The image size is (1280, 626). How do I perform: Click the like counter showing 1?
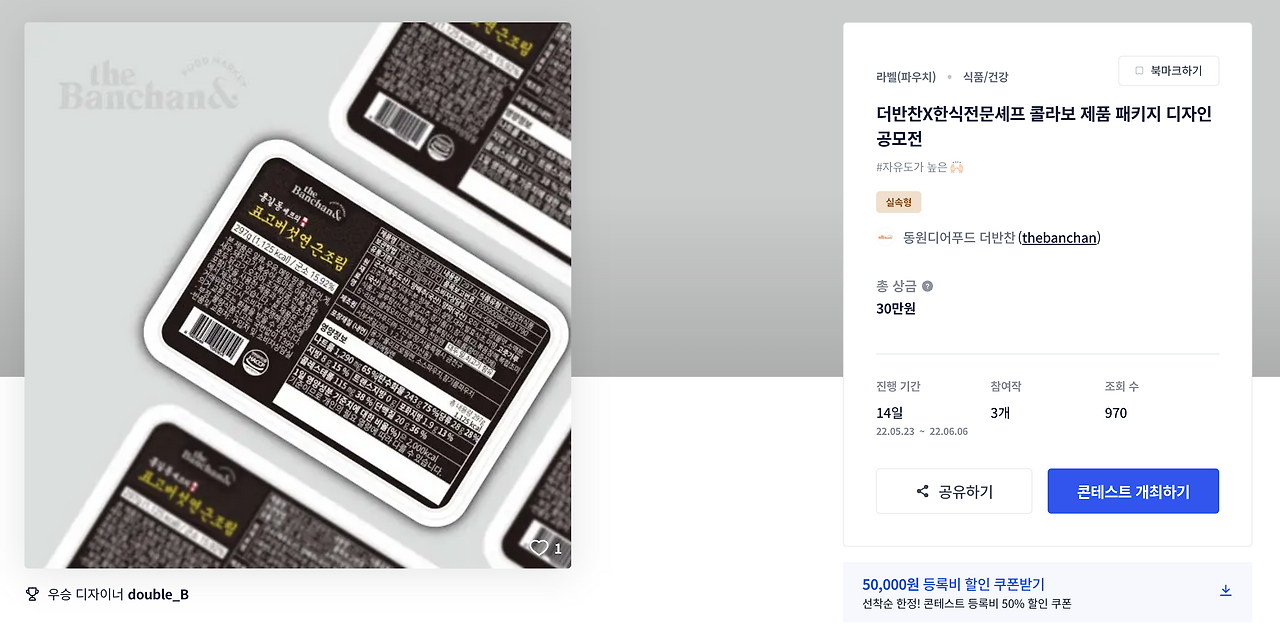(558, 548)
